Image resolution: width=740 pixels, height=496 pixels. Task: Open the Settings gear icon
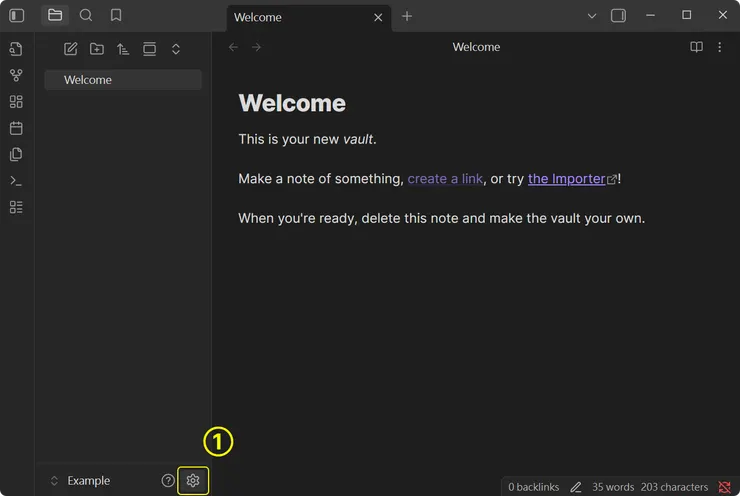[193, 481]
